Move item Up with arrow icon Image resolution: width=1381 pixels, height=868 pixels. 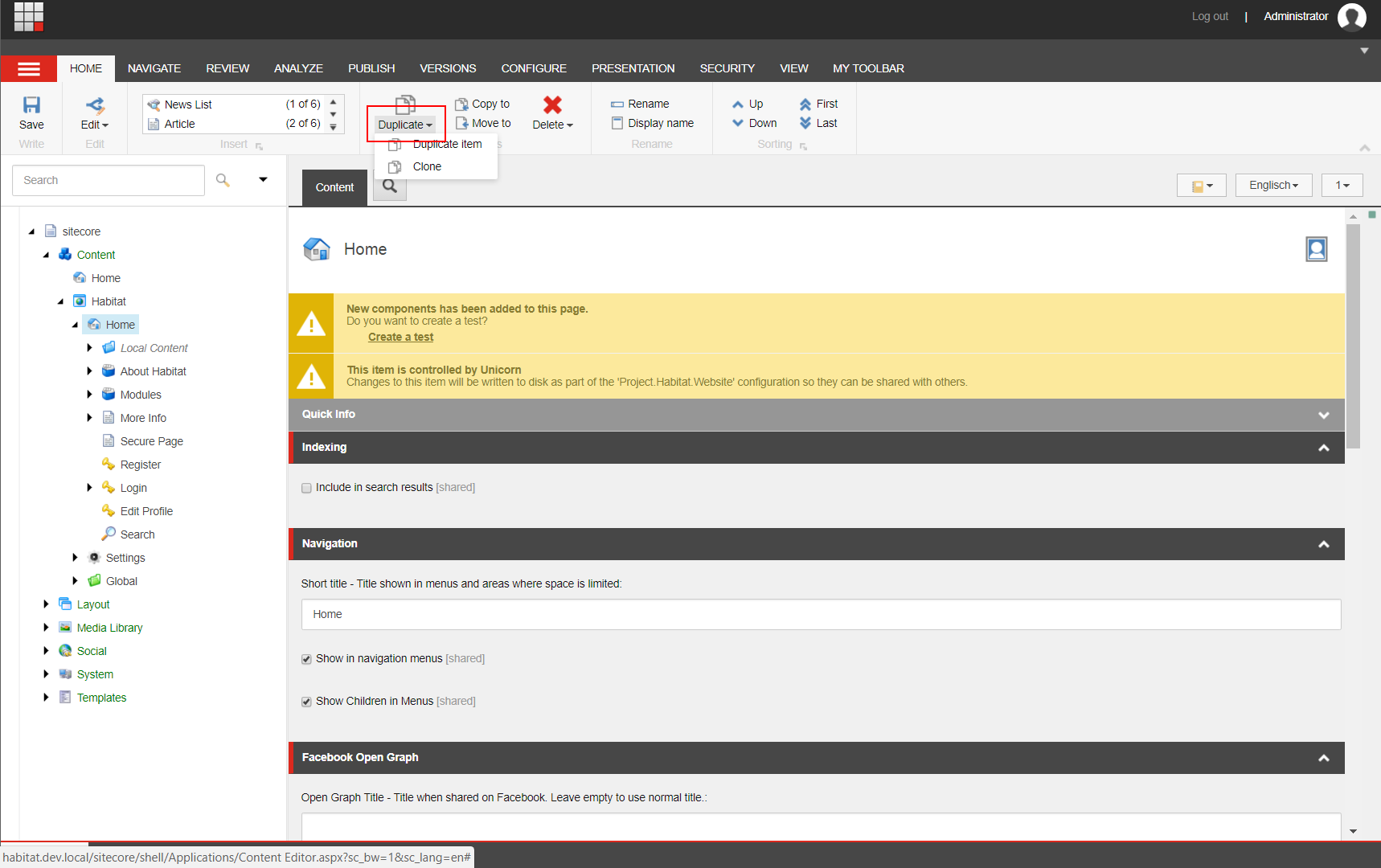click(738, 104)
